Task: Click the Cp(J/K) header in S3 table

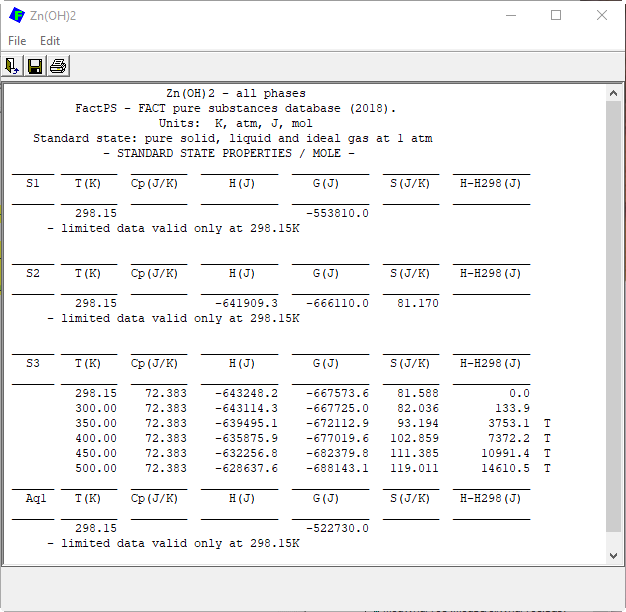Action: point(155,363)
